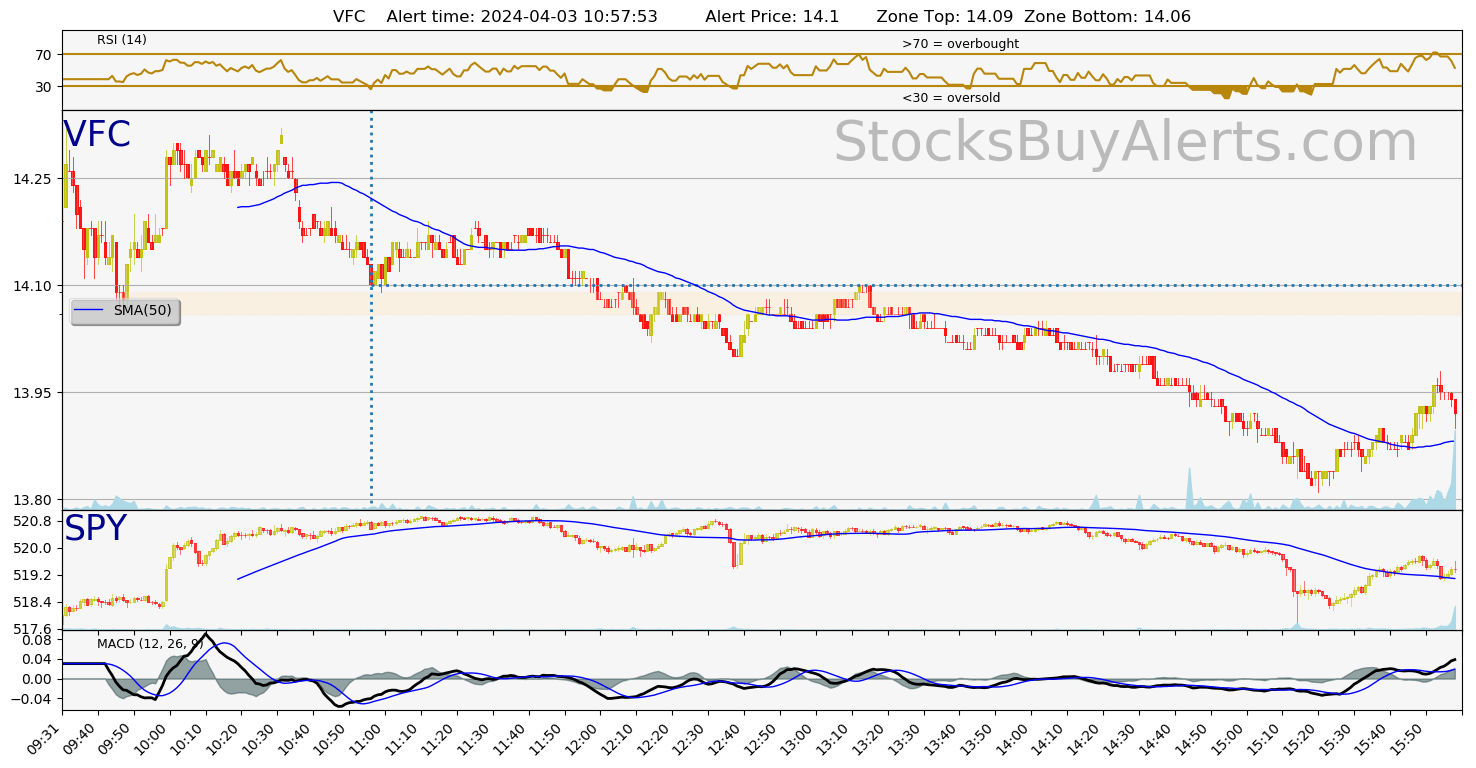Image resolution: width=1476 pixels, height=768 pixels.
Task: Click the 518.4 SPY axis label
Action: coord(31,602)
